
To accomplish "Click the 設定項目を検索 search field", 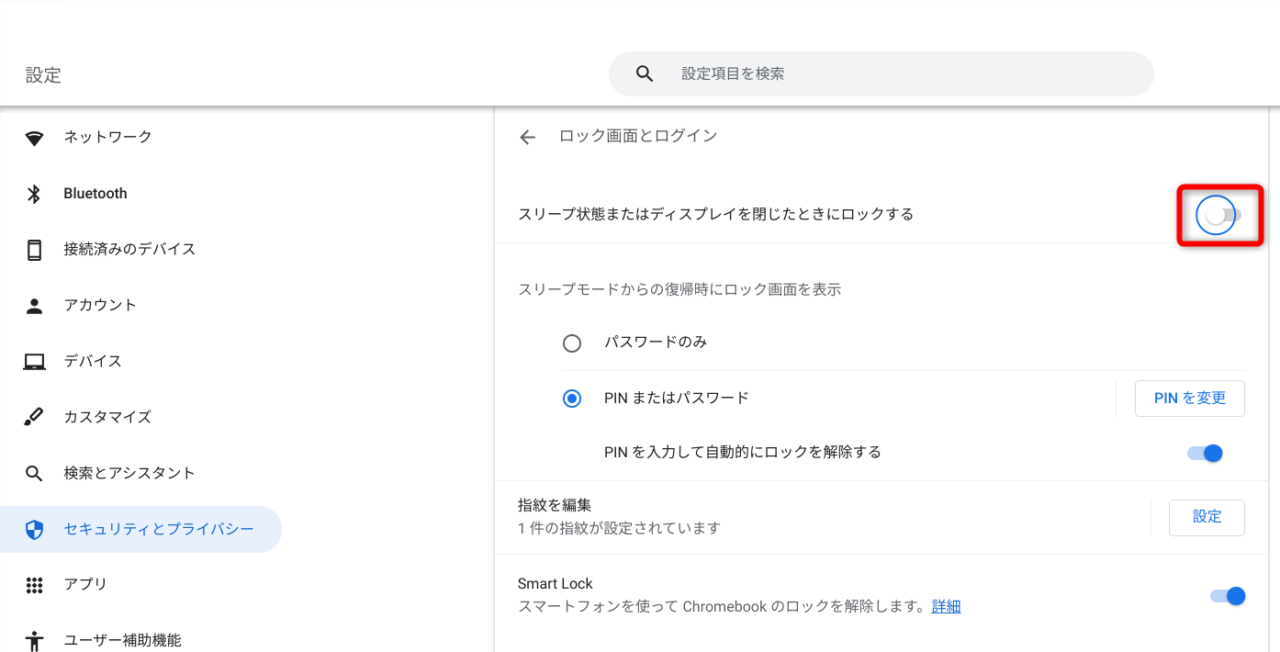I will click(x=880, y=74).
